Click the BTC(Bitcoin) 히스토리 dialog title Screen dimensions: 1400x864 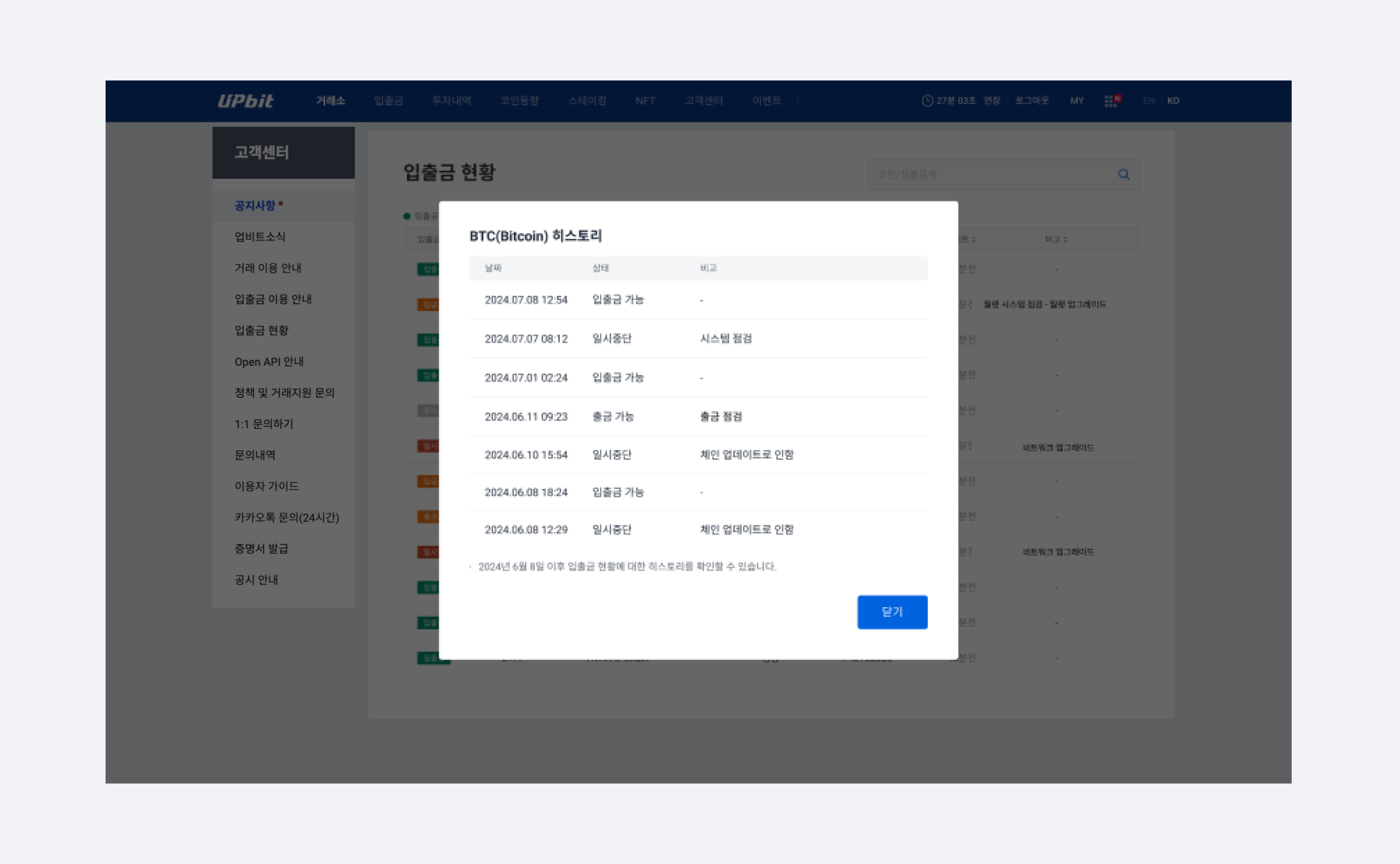[535, 236]
